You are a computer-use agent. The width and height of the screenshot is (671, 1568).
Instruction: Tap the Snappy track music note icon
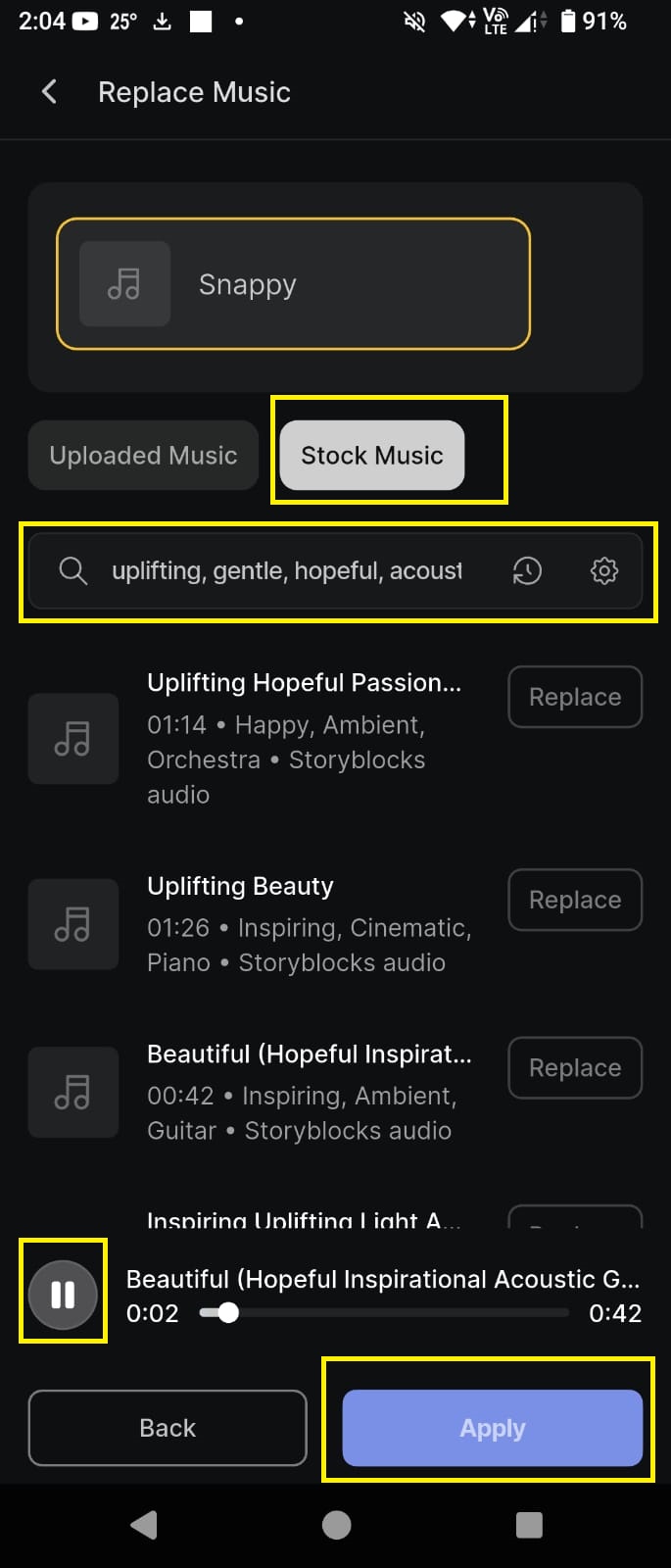[124, 284]
